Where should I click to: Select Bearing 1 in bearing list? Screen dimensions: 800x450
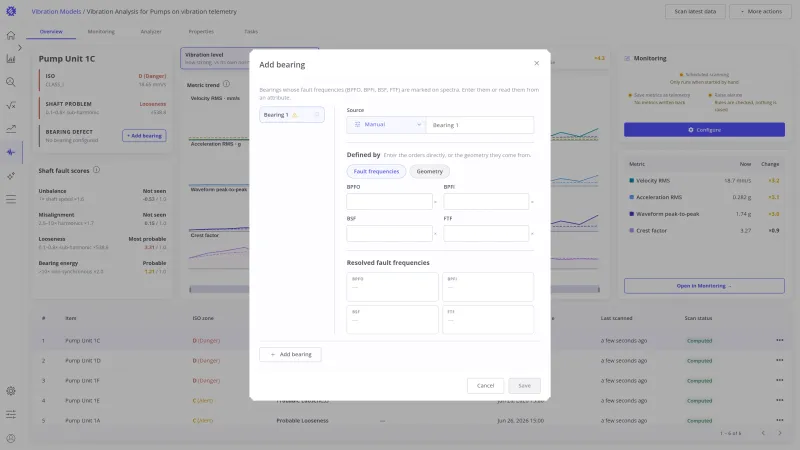(292, 115)
